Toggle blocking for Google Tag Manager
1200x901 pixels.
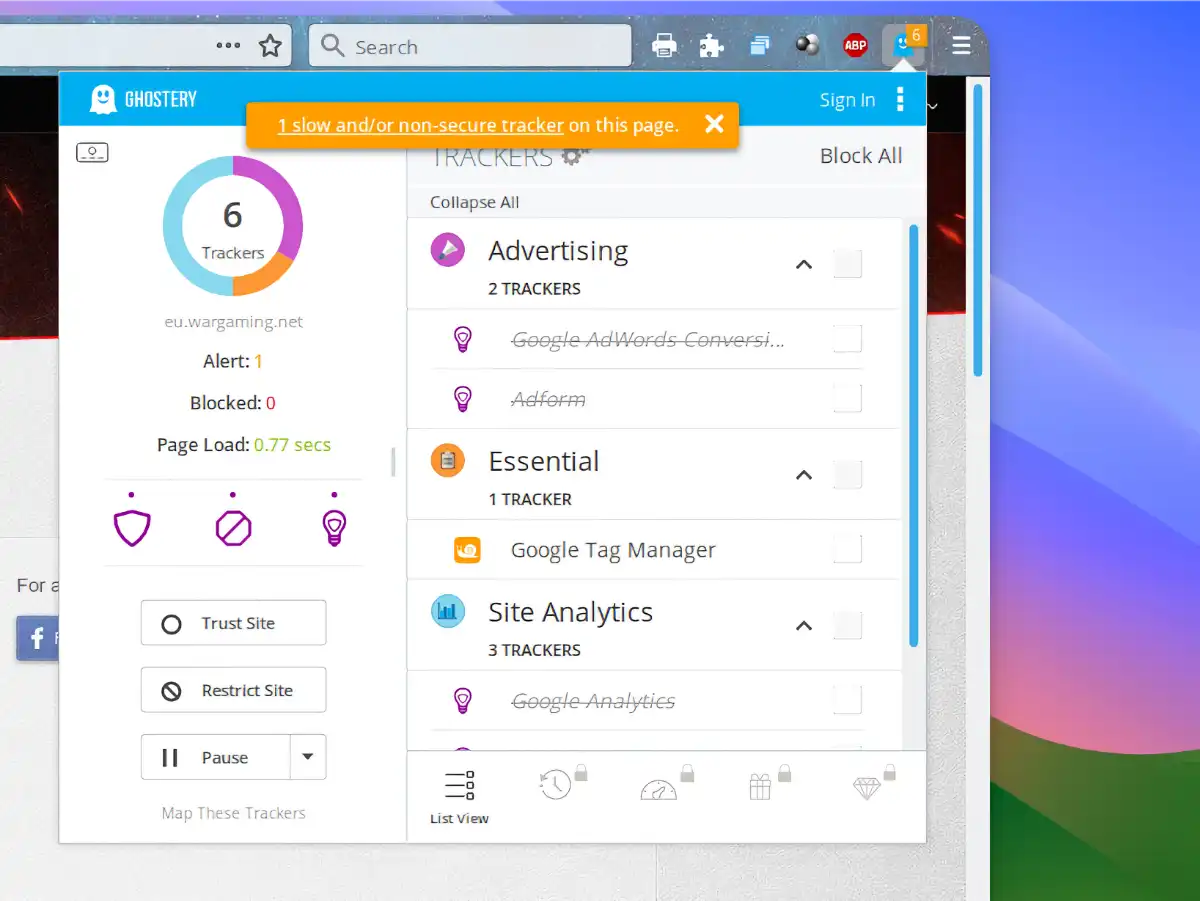click(847, 549)
